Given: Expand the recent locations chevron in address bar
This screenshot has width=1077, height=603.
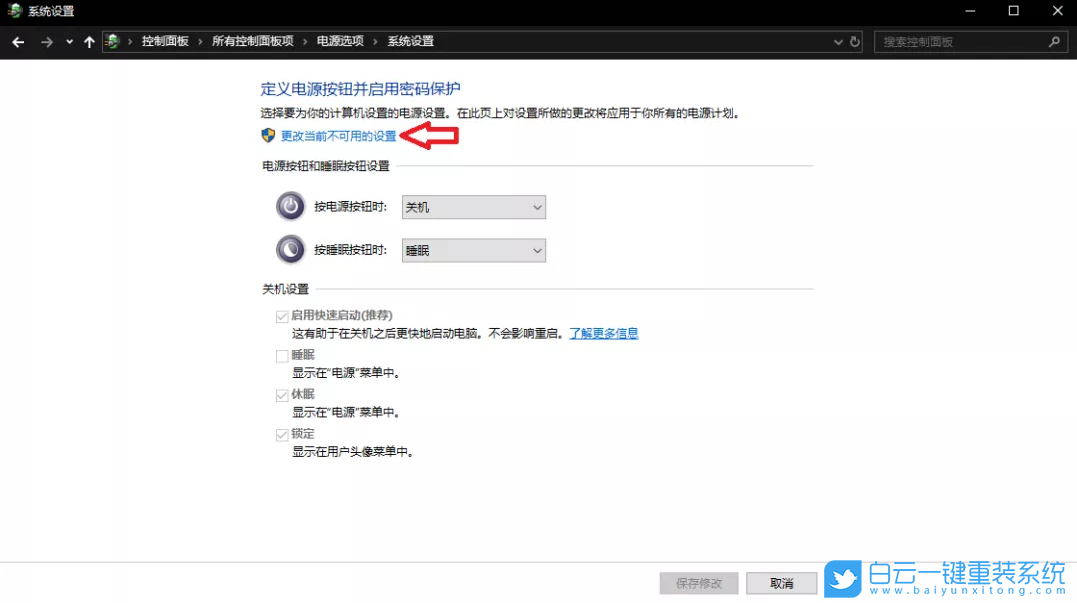Looking at the screenshot, I should (838, 41).
